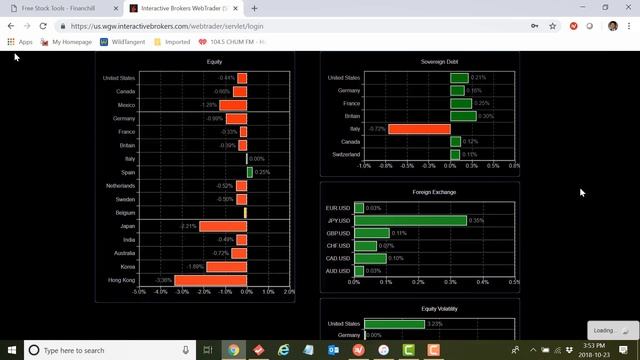Click the CAD.USD Foreign Exchange bar
Image resolution: width=640 pixels, height=360 pixels.
click(x=370, y=258)
